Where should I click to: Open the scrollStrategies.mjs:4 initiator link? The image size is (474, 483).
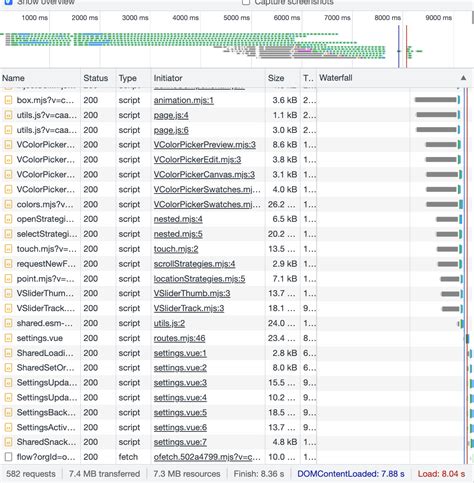coord(194,264)
